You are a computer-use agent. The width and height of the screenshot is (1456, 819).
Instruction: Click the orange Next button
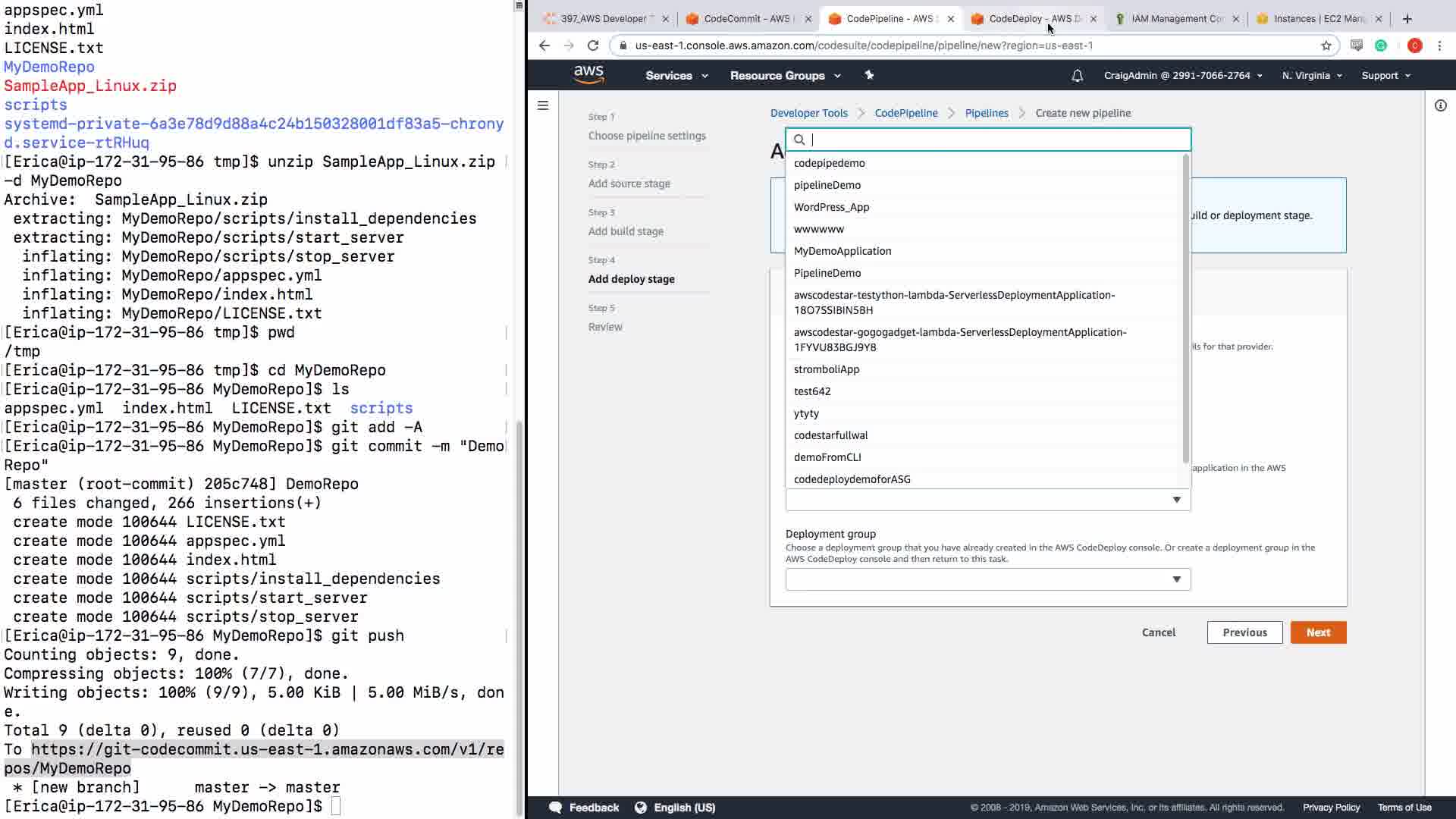[1317, 632]
